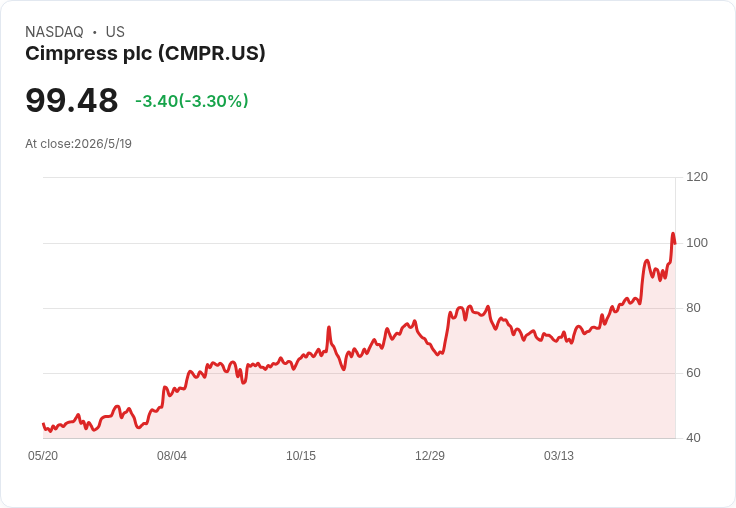Viewport: 736px width, 508px height.
Task: Click the 05/20 date axis label
Action: (43, 455)
